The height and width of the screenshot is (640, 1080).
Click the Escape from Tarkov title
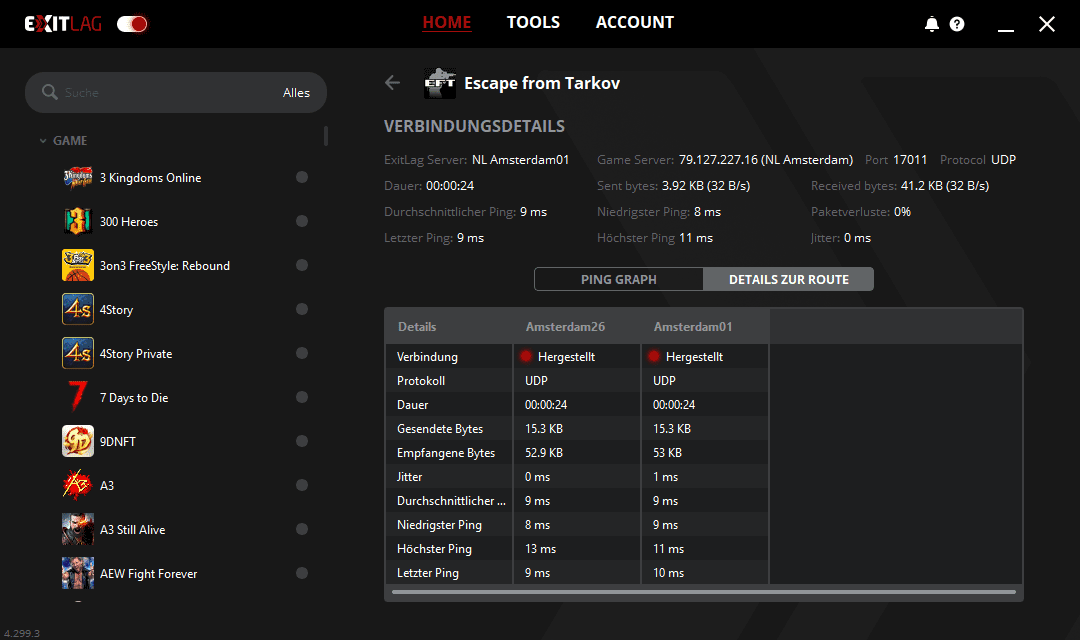click(542, 83)
